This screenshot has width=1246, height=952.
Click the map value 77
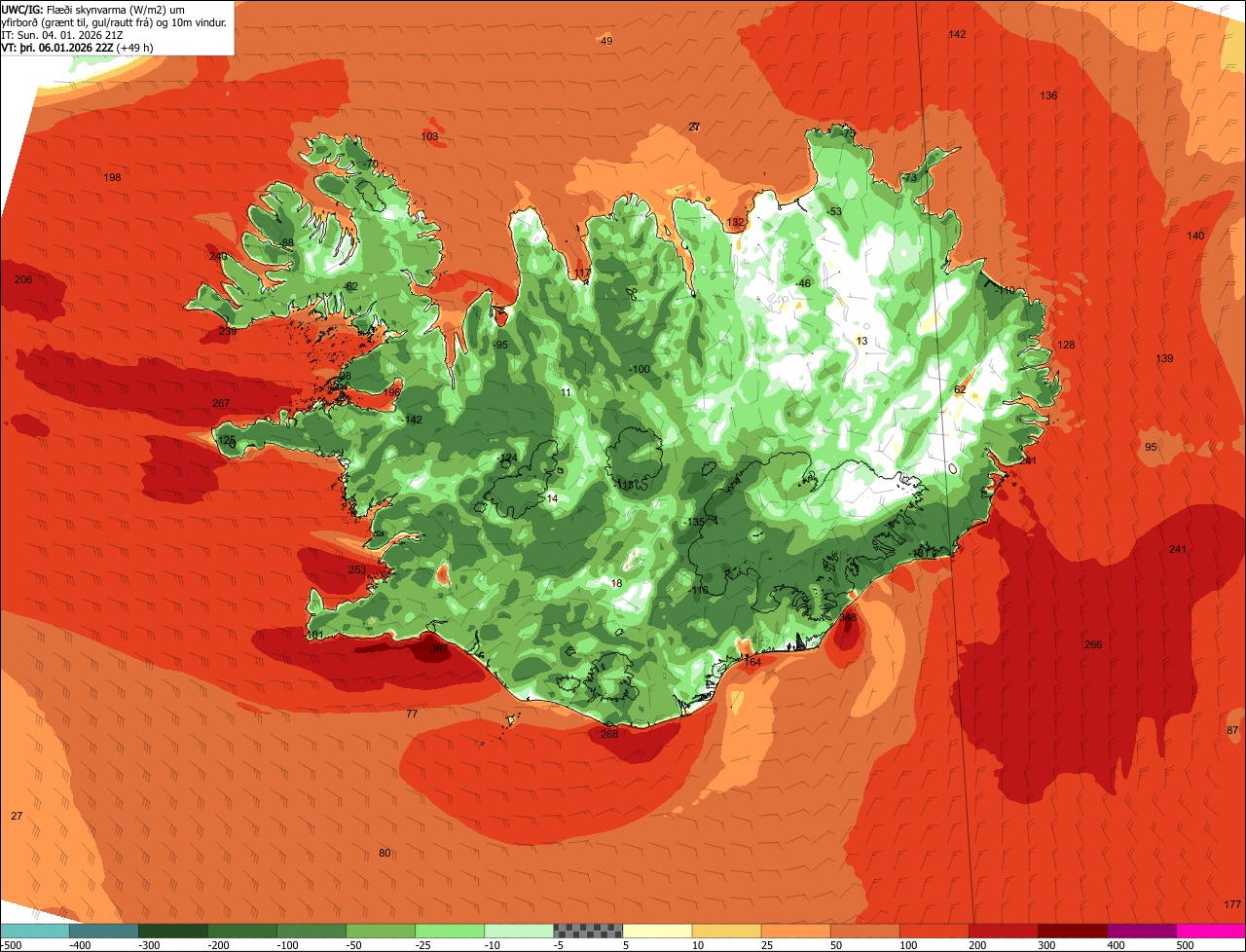coord(412,714)
